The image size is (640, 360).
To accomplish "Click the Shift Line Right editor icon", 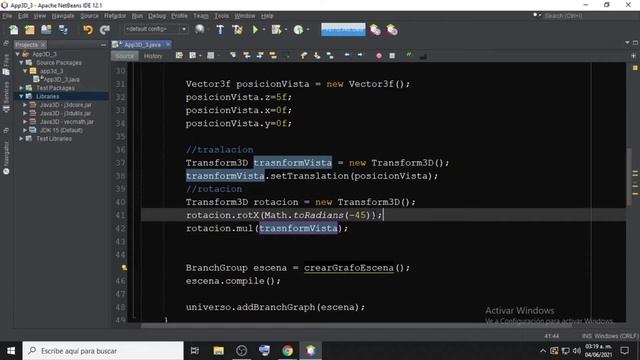I will (360, 55).
